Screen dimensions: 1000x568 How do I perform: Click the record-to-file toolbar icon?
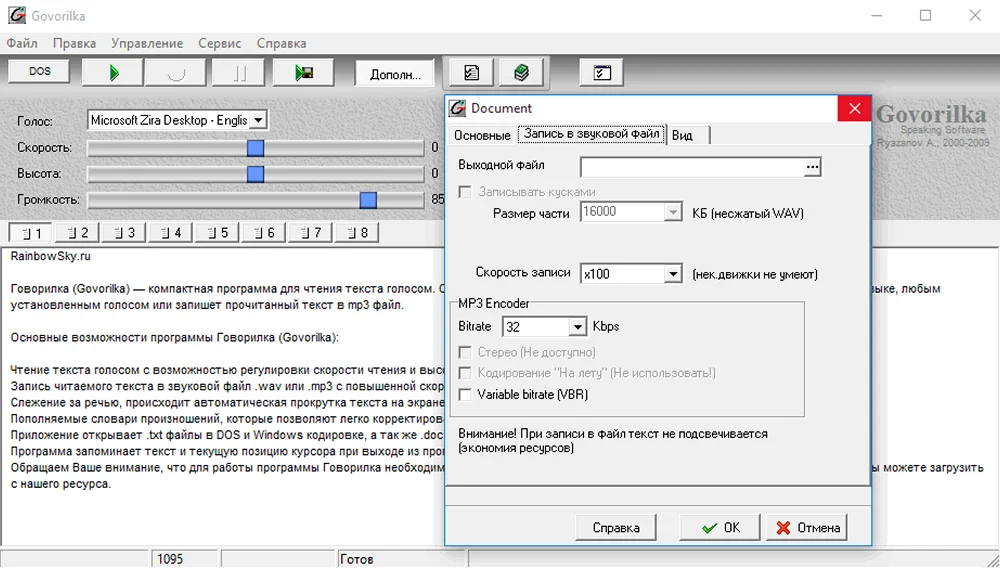[304, 73]
